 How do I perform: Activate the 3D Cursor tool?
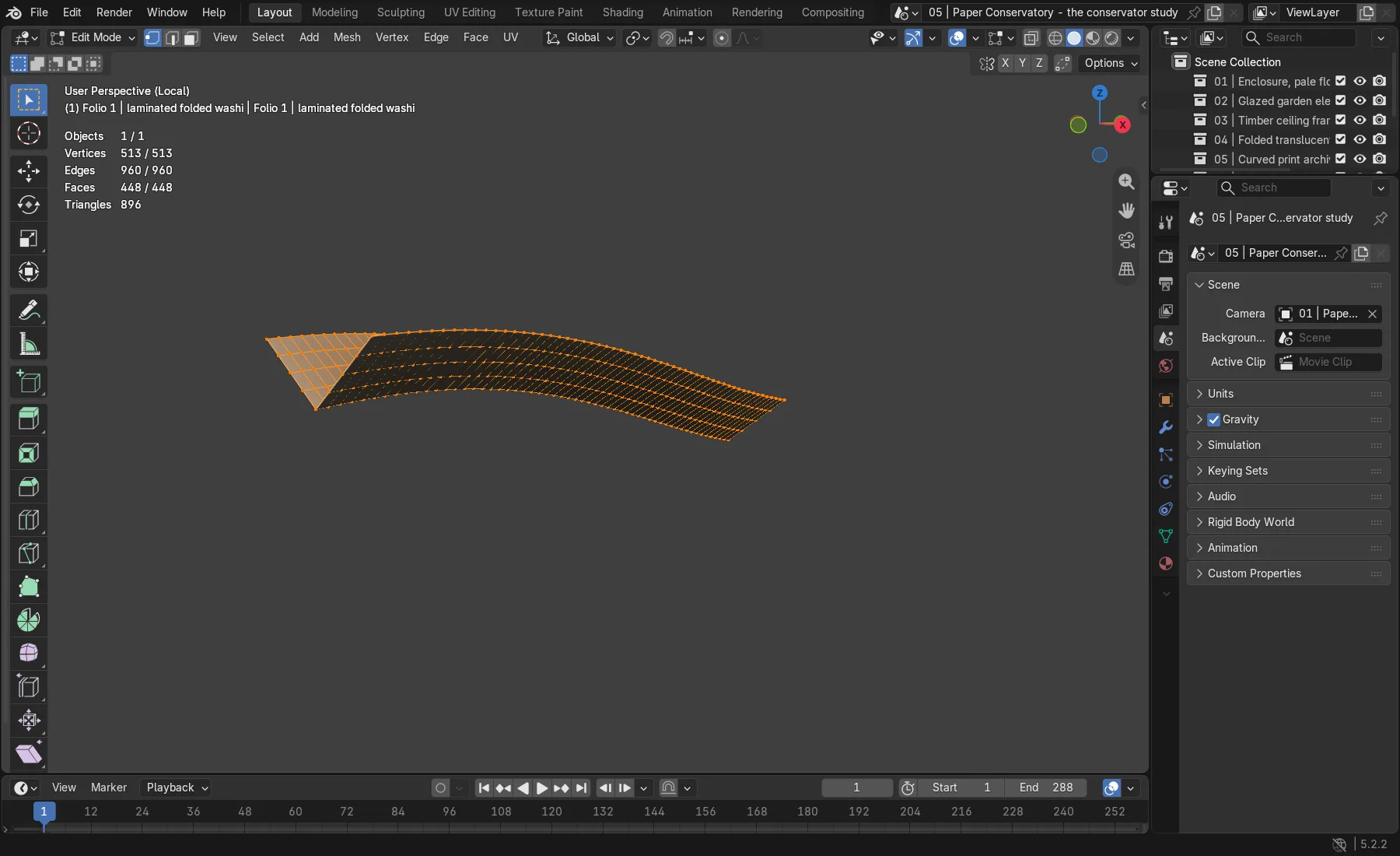coord(29,133)
